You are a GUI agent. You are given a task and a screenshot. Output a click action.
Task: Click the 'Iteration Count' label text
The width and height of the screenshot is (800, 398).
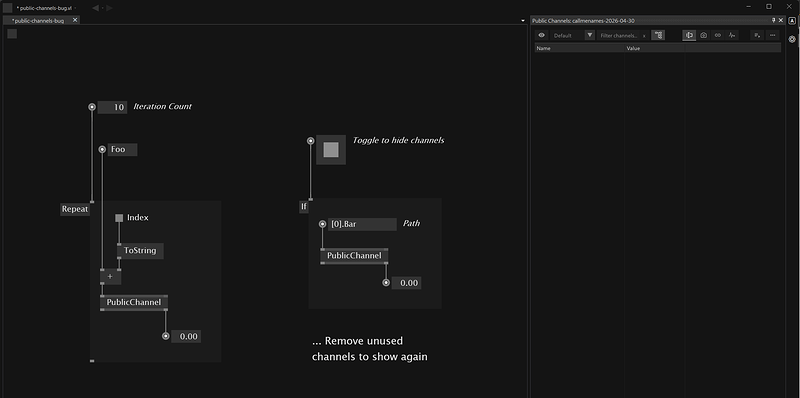click(x=162, y=107)
